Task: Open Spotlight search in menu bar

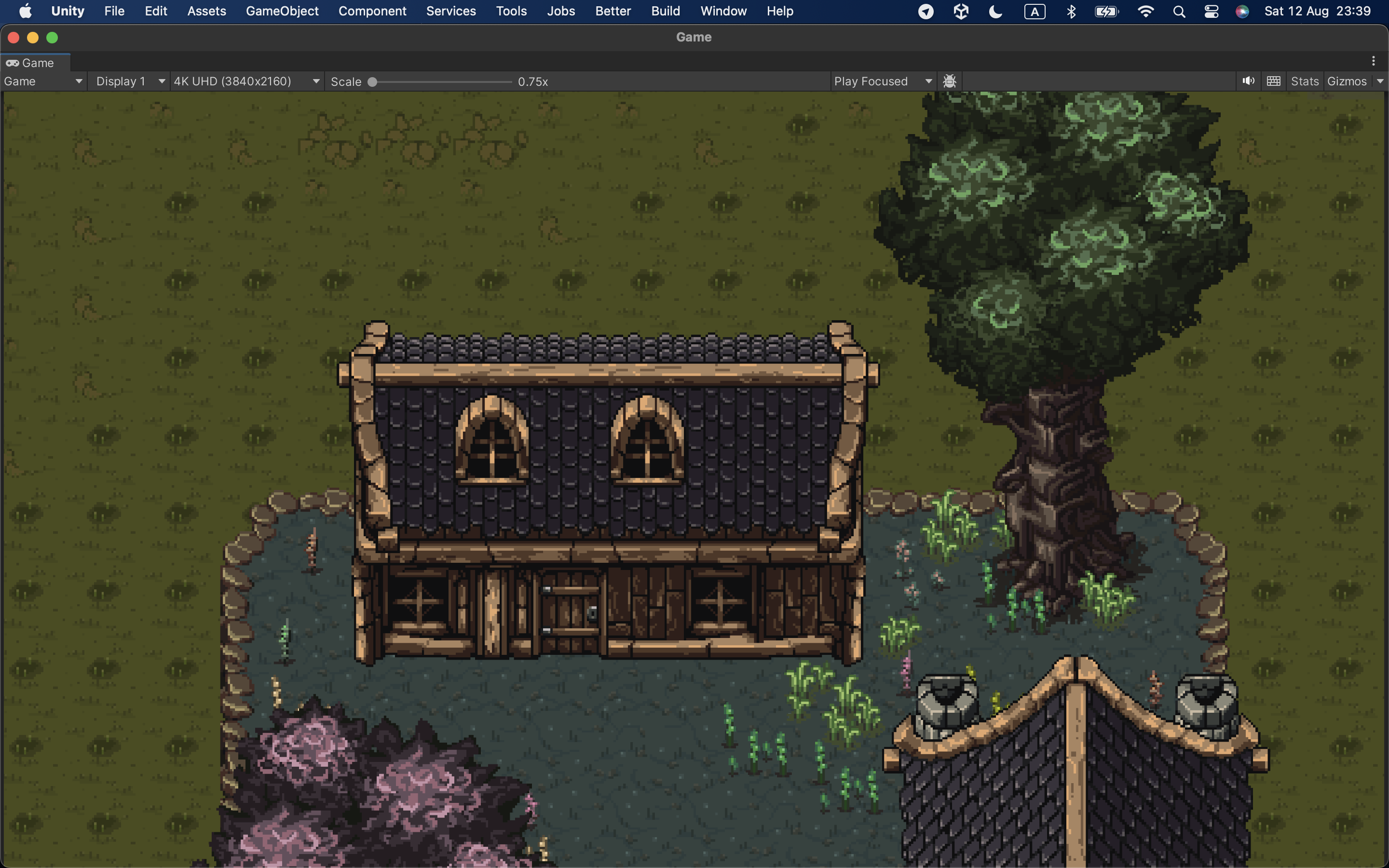Action: (x=1179, y=11)
